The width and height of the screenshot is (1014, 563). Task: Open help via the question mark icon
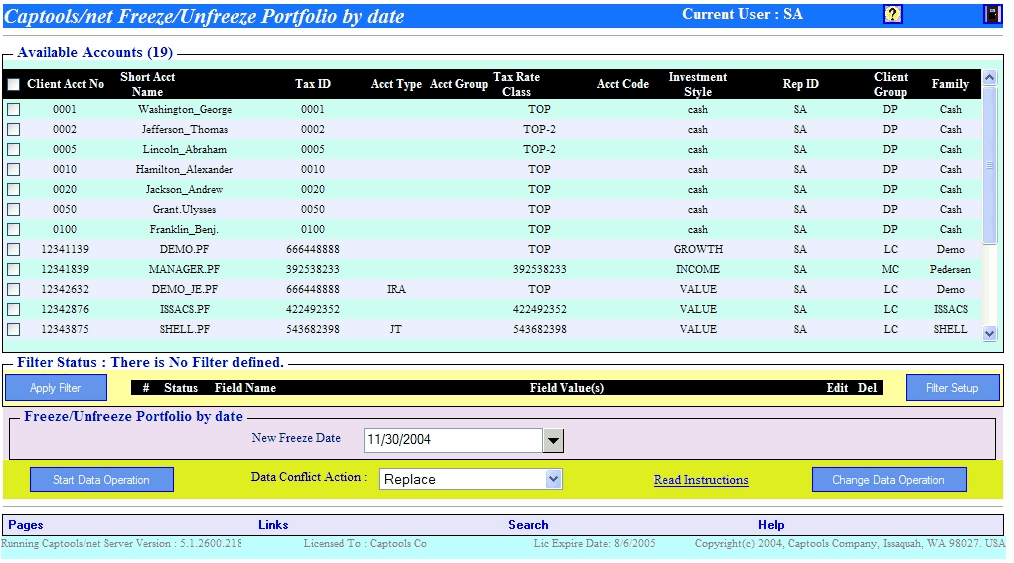tap(893, 14)
